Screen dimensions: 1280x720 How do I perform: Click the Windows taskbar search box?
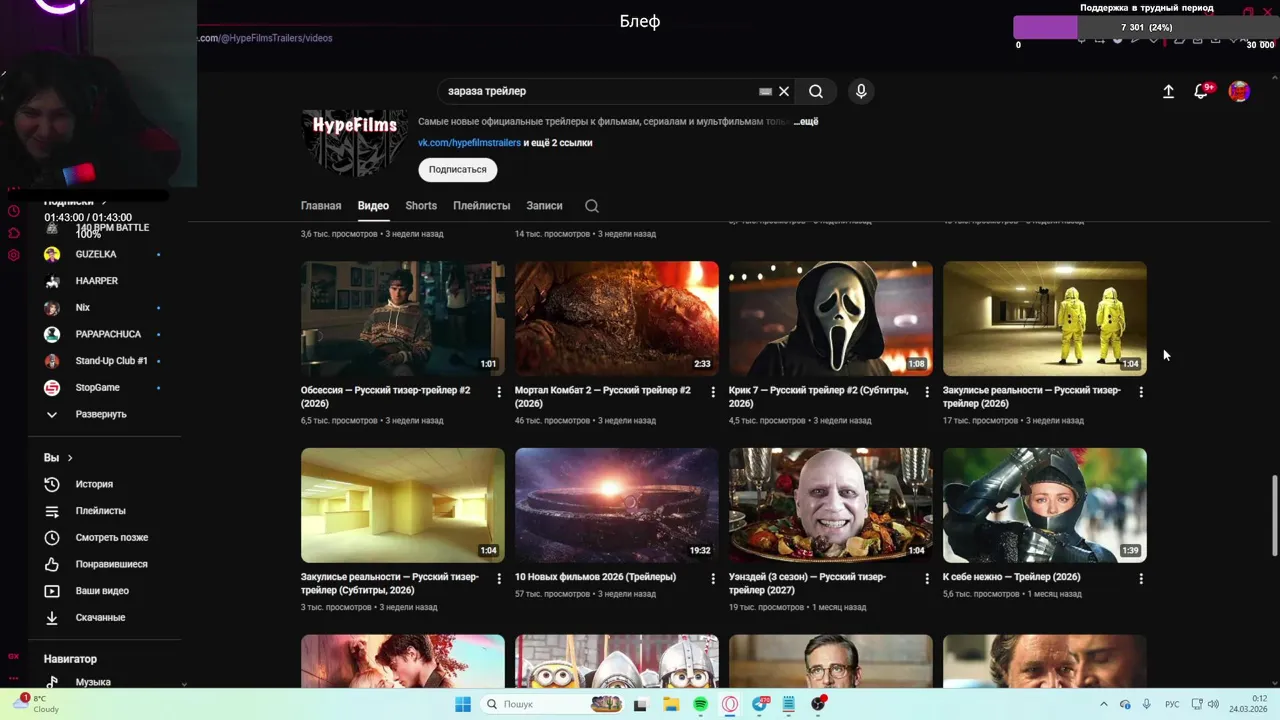[552, 704]
